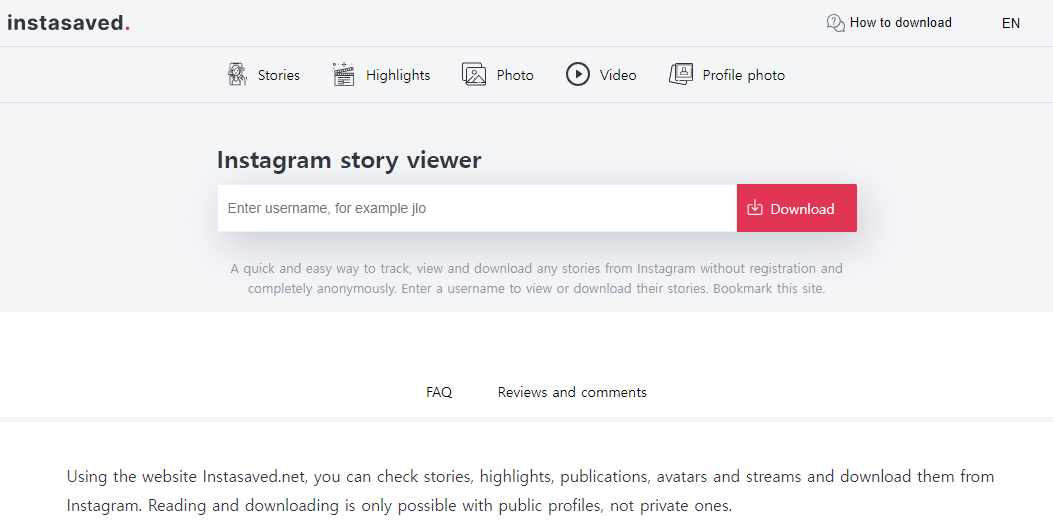Viewport: 1053px width, 532px height.
Task: Open the Profile photo downloader
Action: pos(743,75)
